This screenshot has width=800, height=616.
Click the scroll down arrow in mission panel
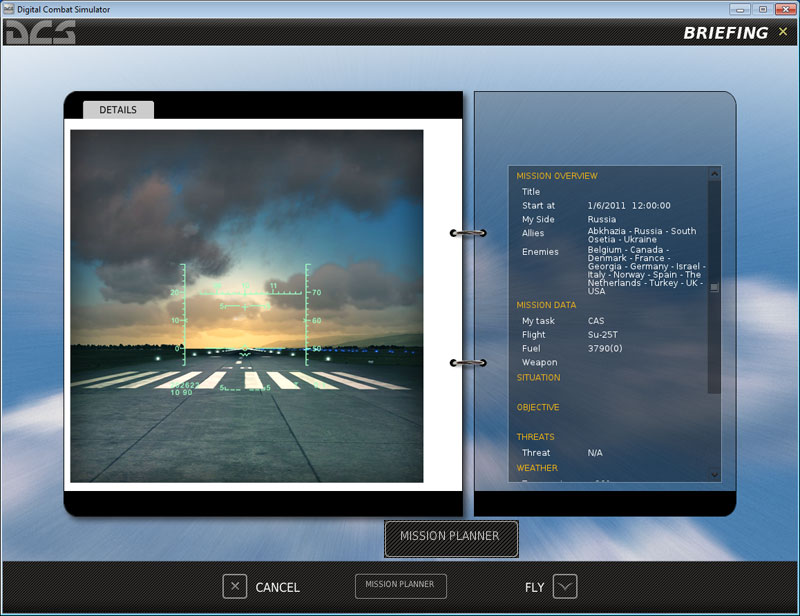pos(714,475)
